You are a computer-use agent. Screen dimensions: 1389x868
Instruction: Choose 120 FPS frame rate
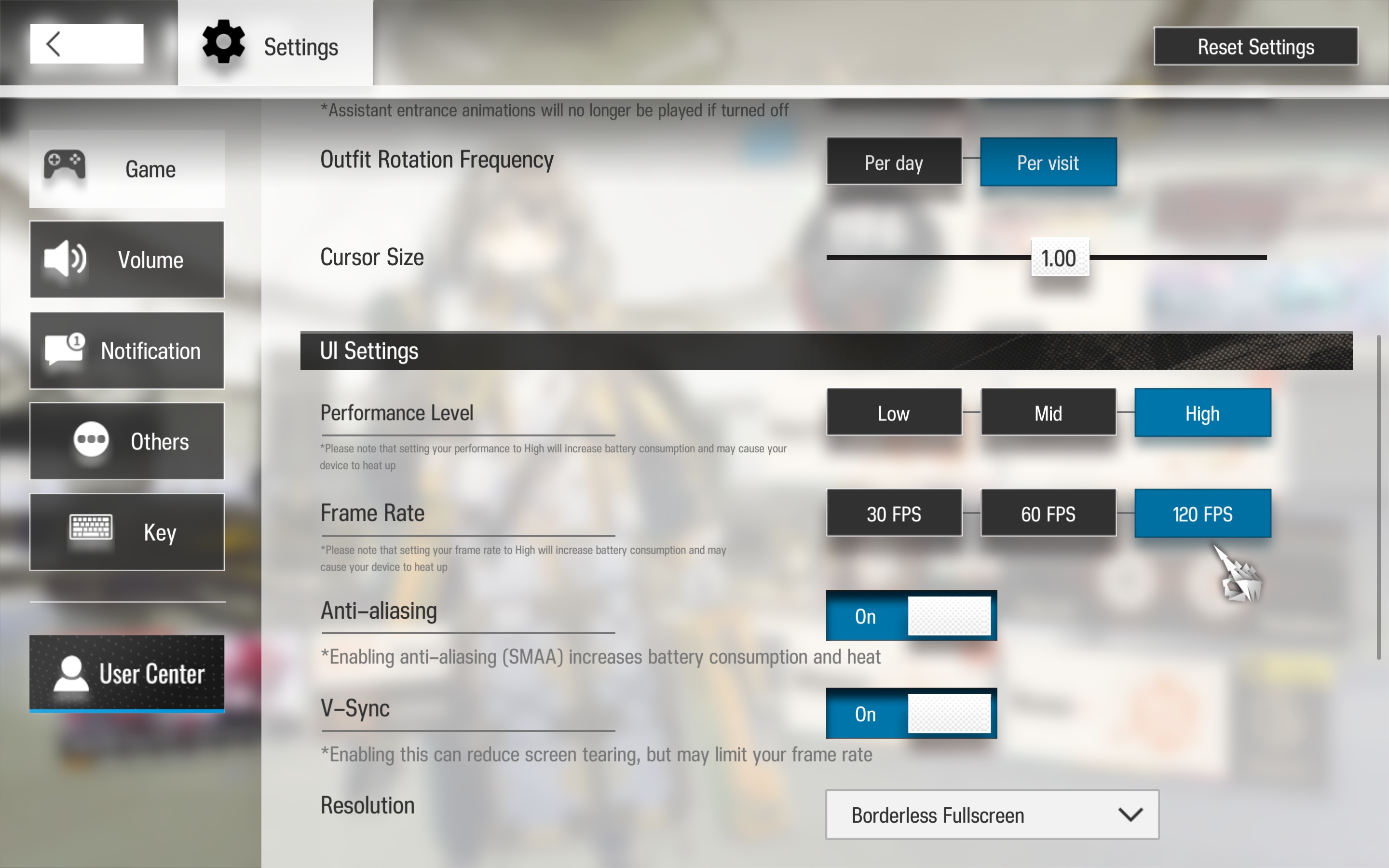tap(1202, 513)
